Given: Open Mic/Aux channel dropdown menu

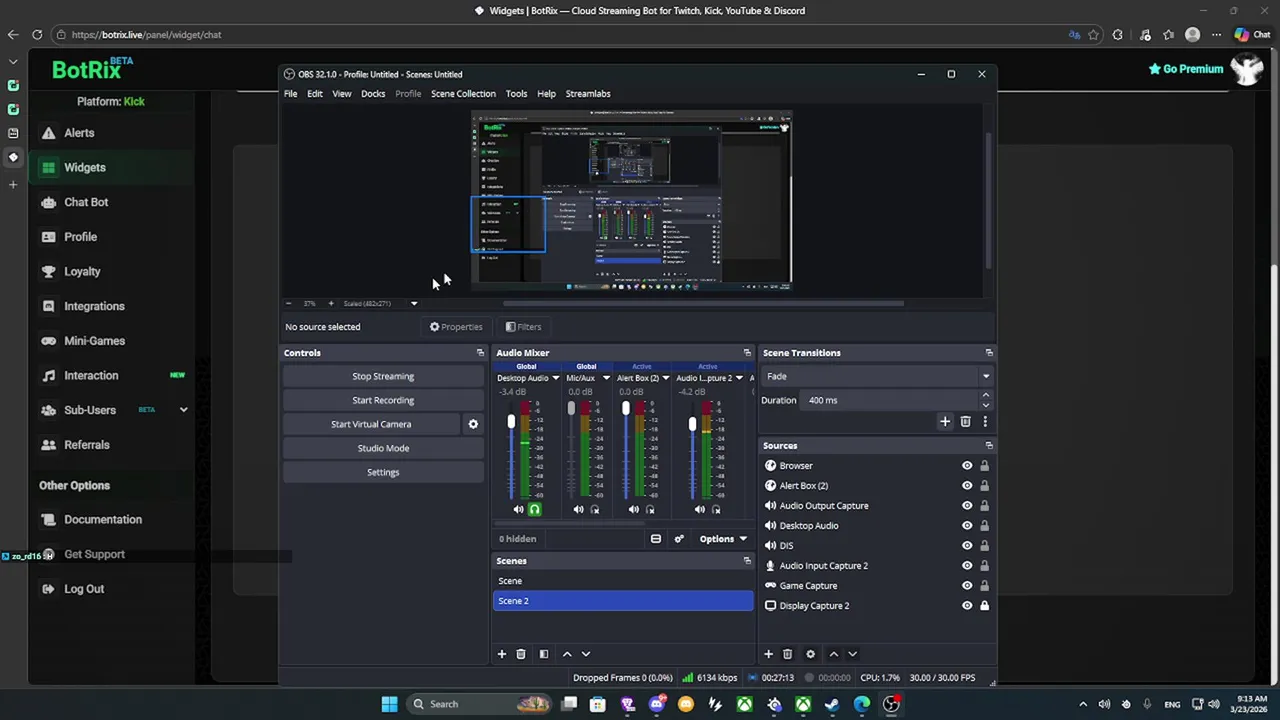Looking at the screenshot, I should pos(606,378).
